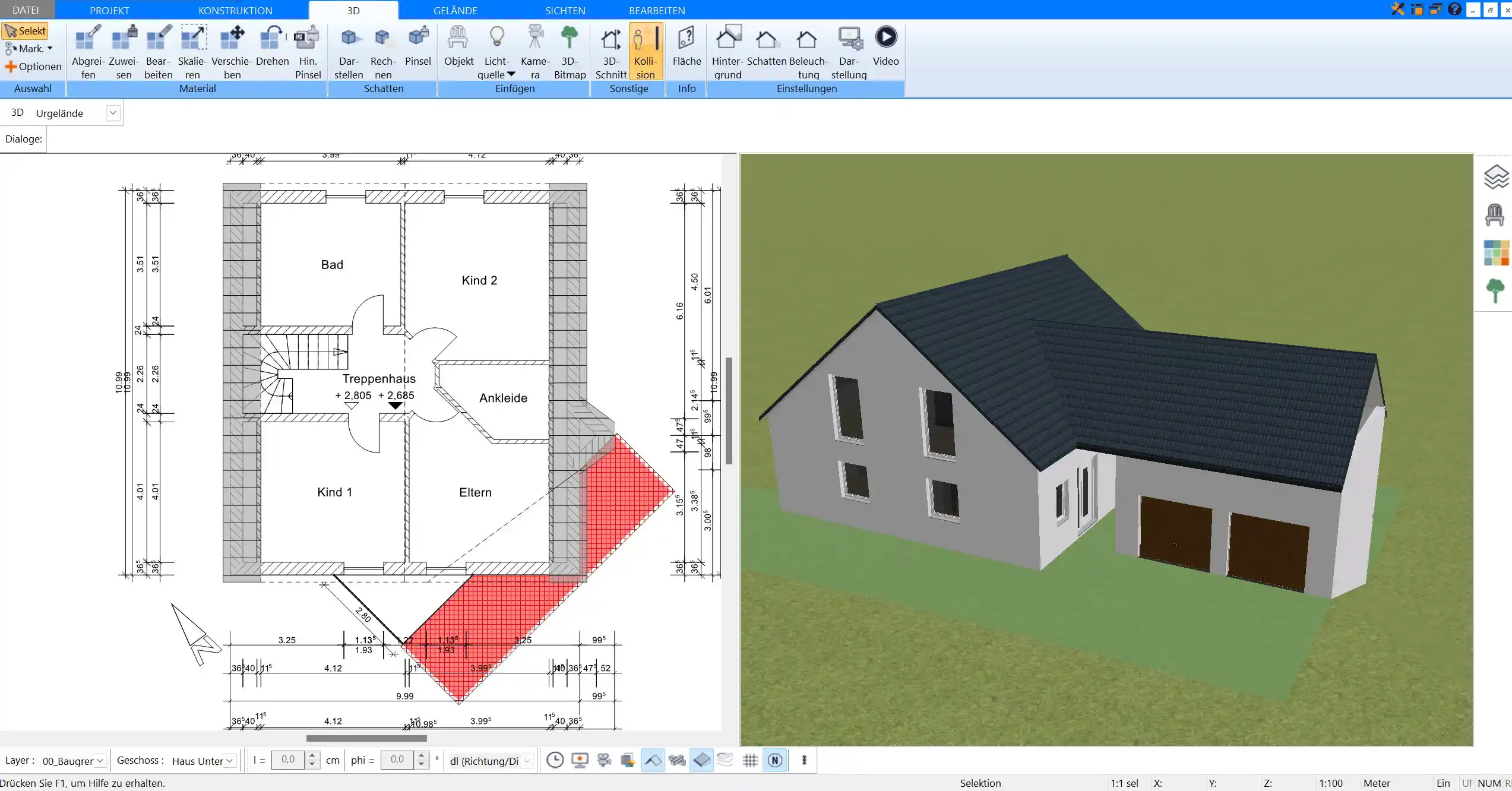Screen dimensions: 1512x791
Task: Expand the Urgelände view dropdown
Action: click(x=113, y=113)
